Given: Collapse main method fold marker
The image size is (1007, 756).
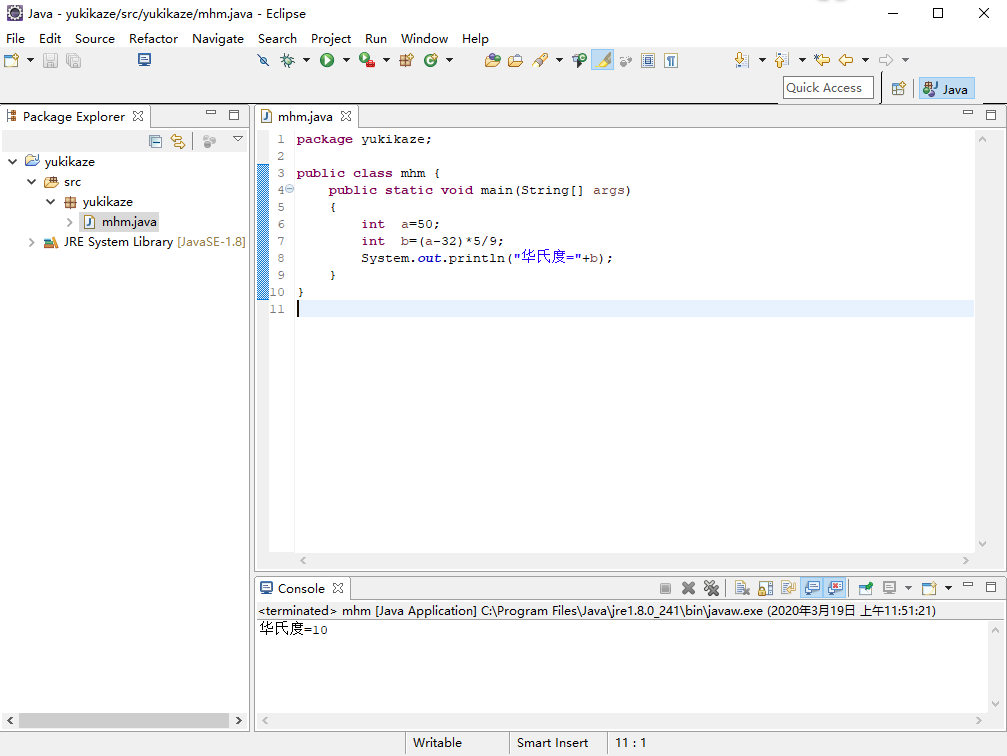Looking at the screenshot, I should (290, 189).
